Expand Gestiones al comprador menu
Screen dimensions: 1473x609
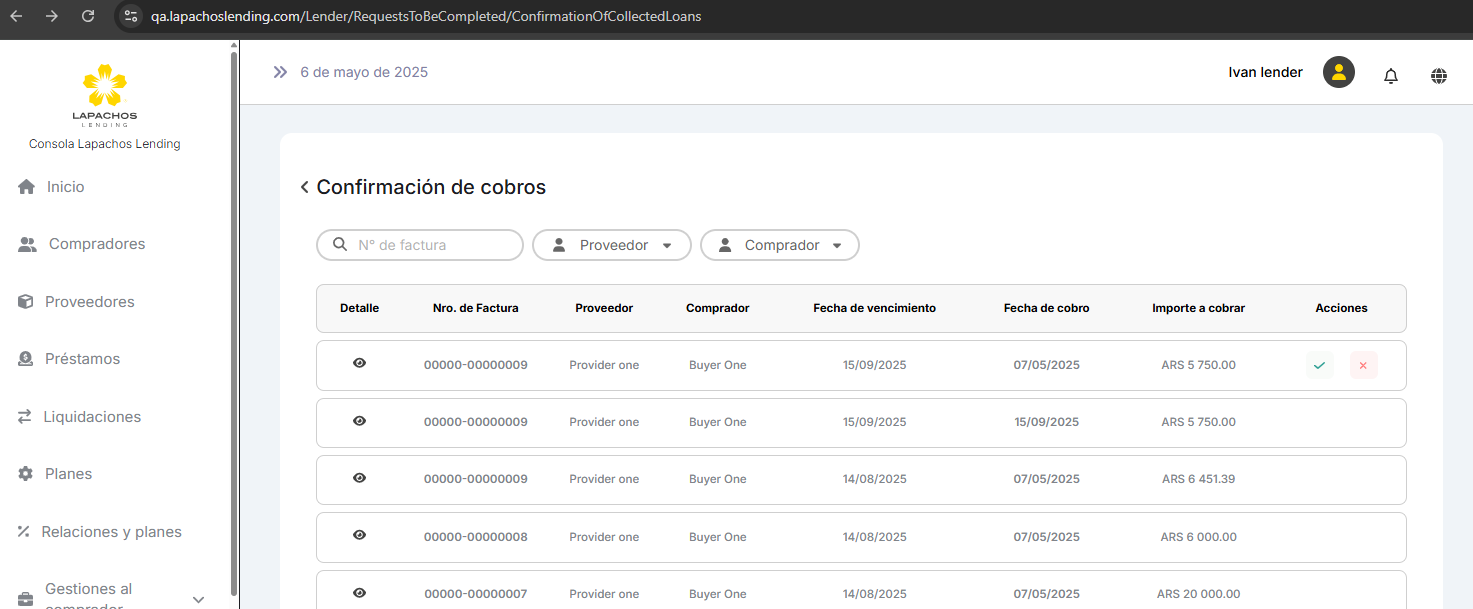pos(198,599)
